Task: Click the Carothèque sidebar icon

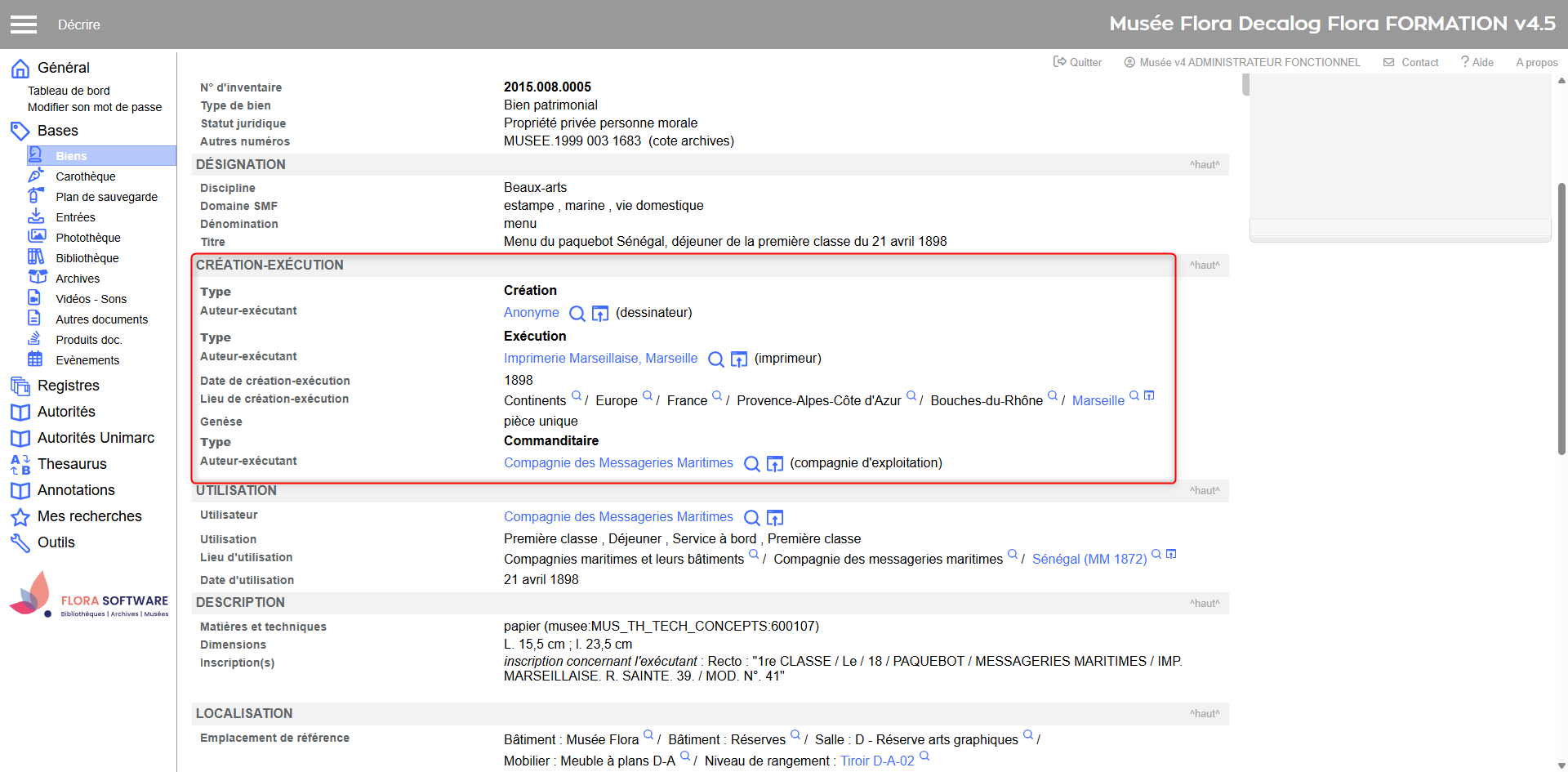Action: point(36,176)
